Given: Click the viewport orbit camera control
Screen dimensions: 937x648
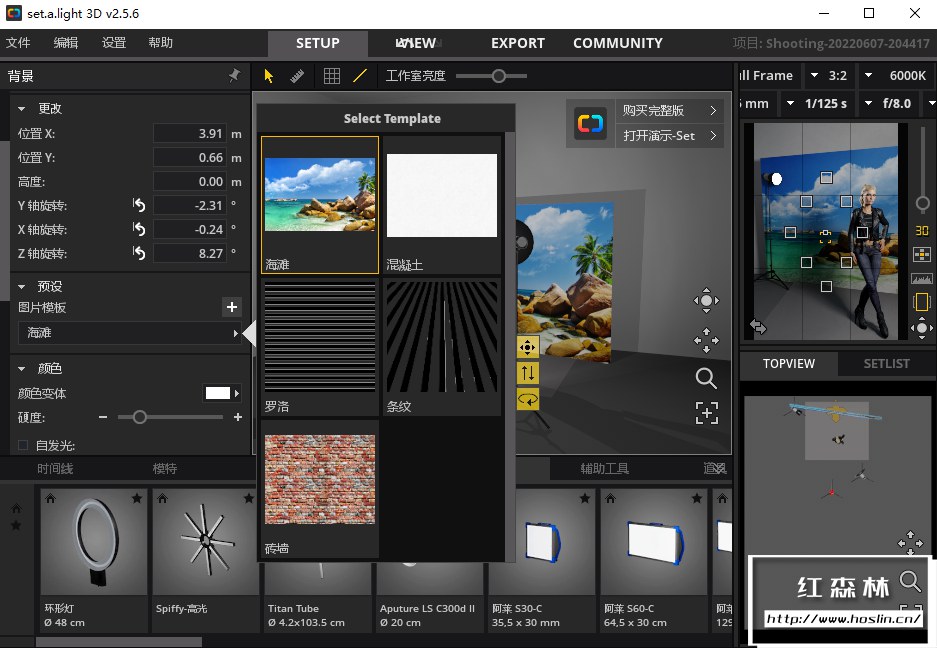Looking at the screenshot, I should click(706, 301).
